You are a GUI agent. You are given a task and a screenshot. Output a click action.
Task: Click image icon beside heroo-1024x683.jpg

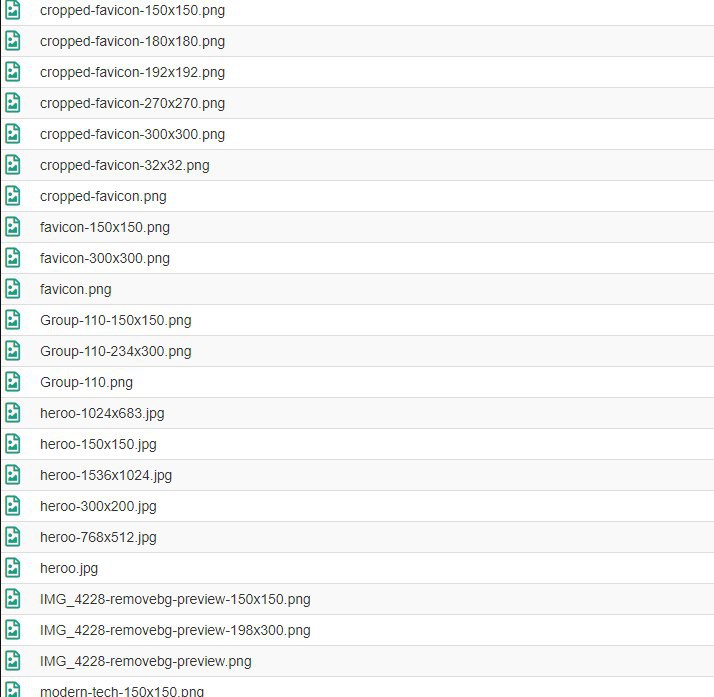(x=13, y=412)
